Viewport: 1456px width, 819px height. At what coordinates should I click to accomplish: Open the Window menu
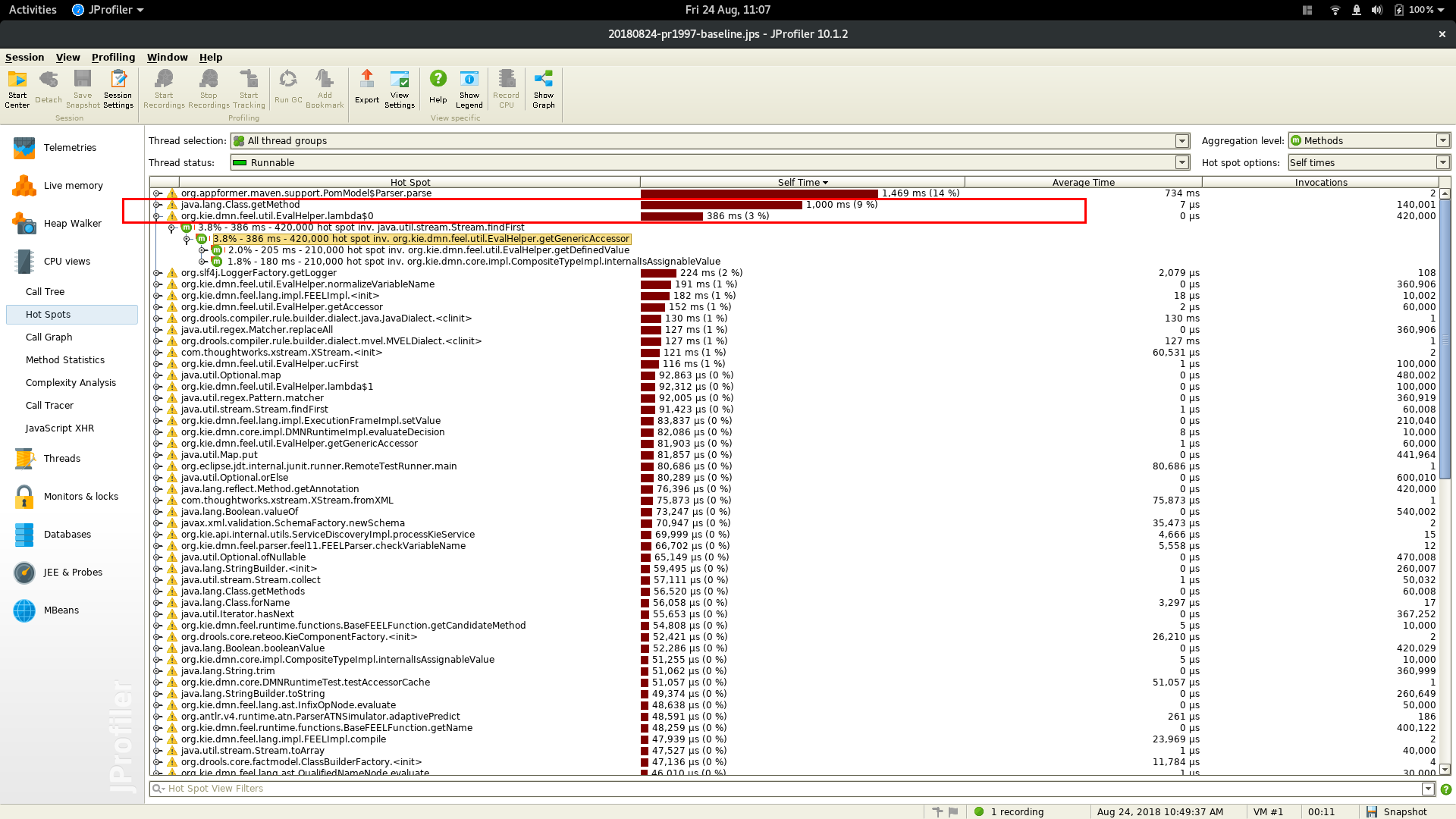click(x=167, y=57)
